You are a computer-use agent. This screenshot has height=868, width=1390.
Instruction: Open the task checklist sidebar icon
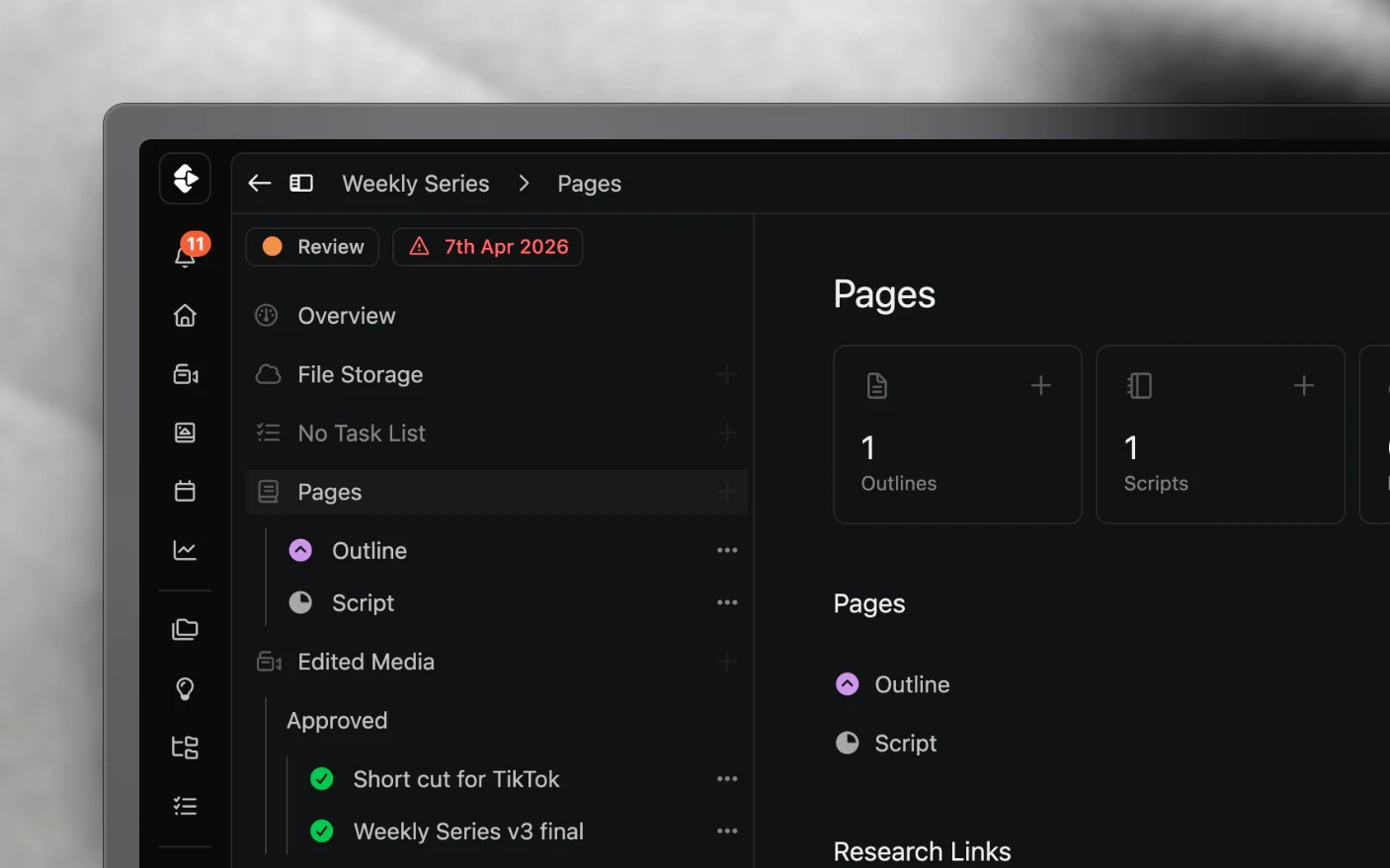(x=185, y=807)
